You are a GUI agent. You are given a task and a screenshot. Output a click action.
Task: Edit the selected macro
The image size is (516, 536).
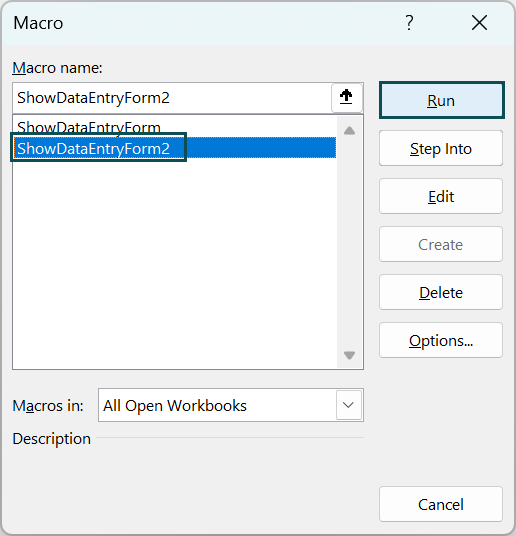pyautogui.click(x=441, y=196)
